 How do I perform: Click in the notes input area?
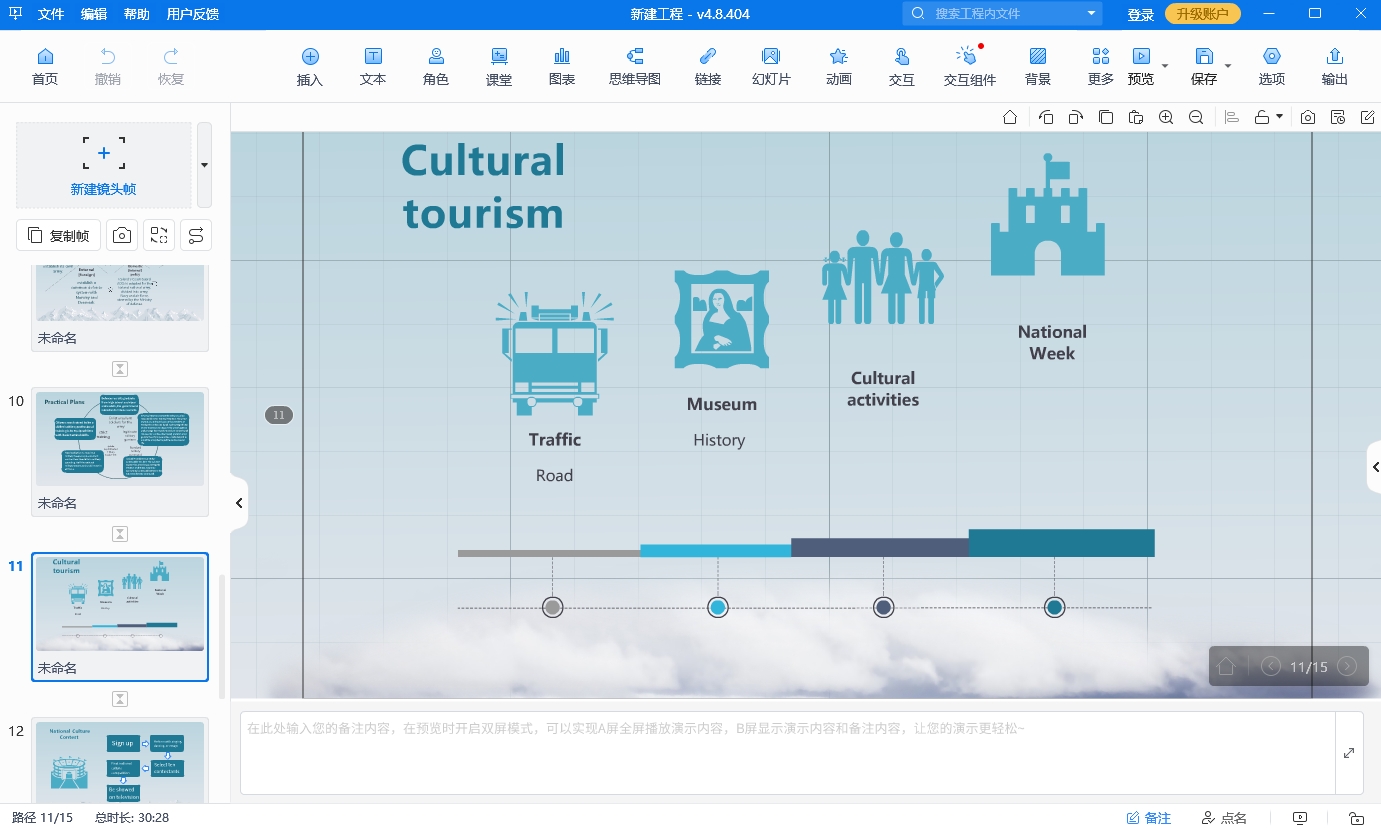pyautogui.click(x=788, y=753)
